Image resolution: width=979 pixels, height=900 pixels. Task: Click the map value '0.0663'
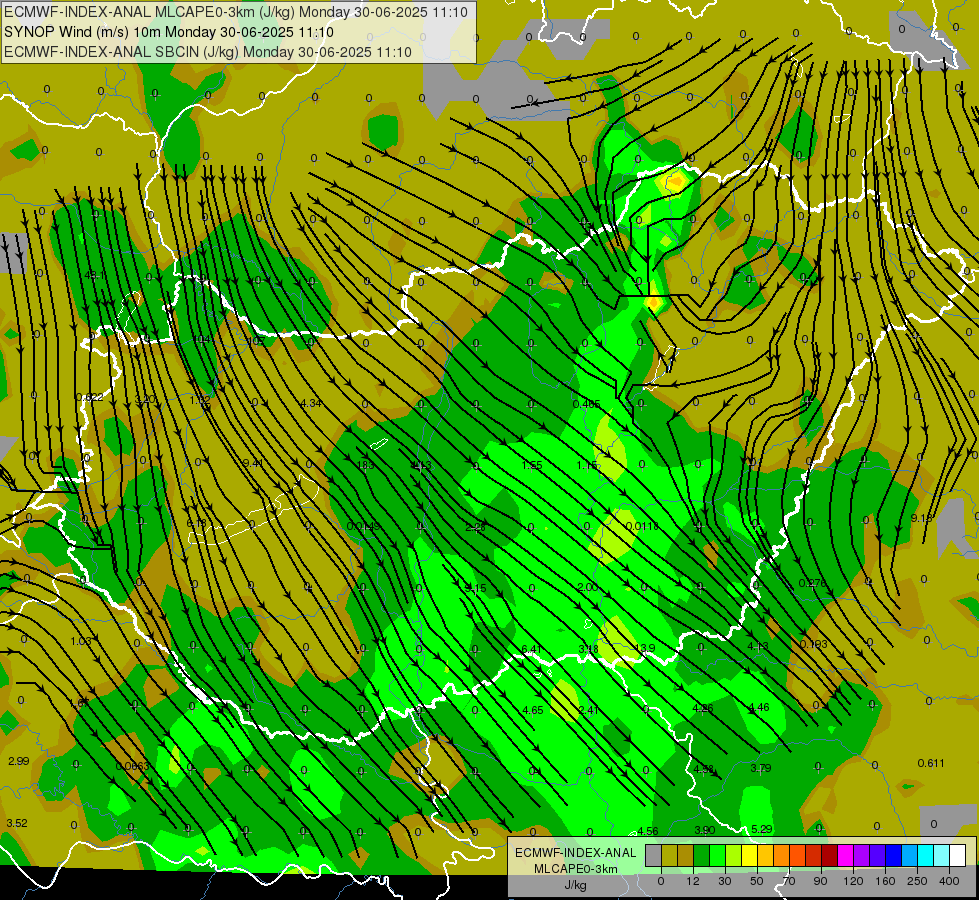tap(133, 766)
